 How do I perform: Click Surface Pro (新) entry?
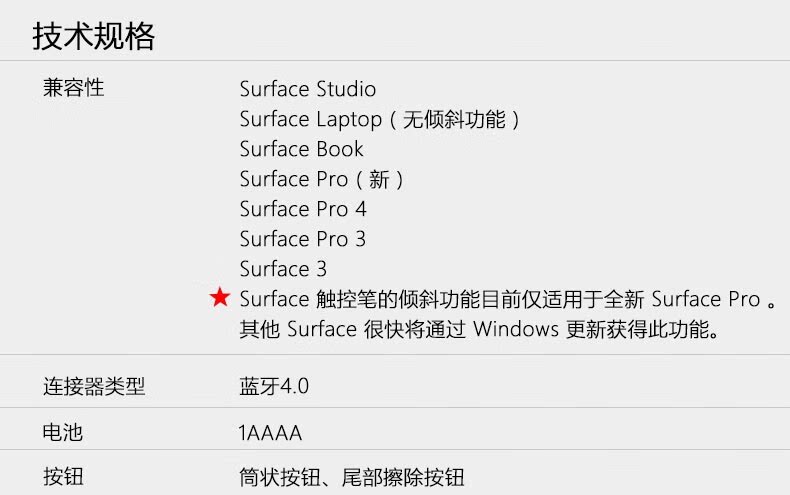click(x=321, y=179)
